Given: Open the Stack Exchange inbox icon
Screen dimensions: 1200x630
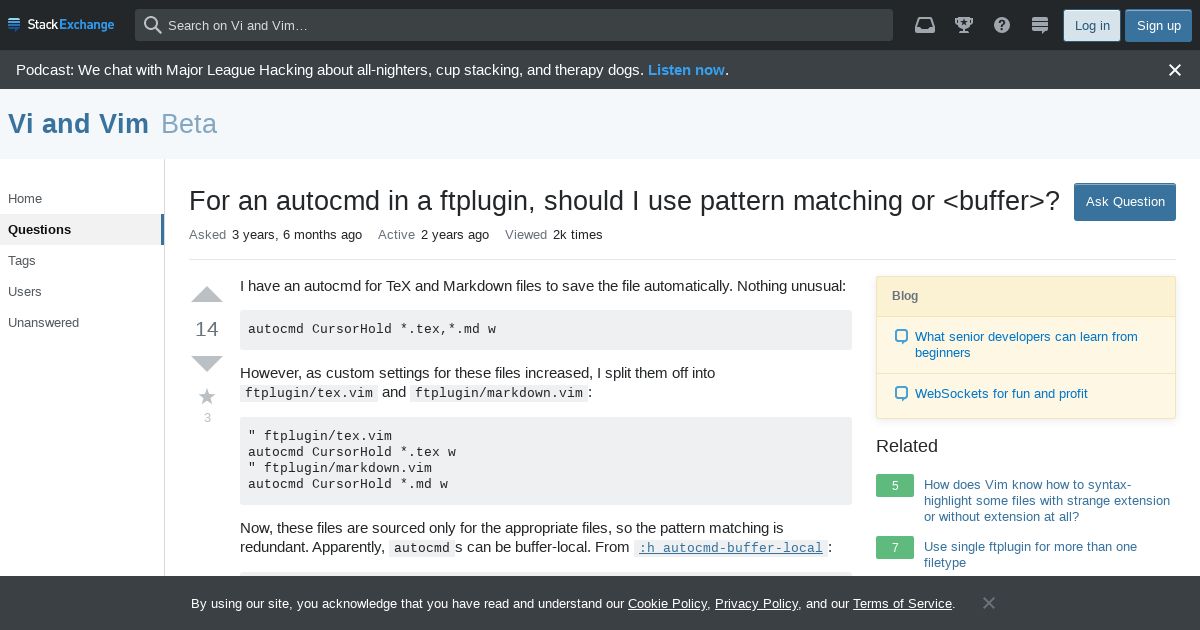Looking at the screenshot, I should coord(925,25).
